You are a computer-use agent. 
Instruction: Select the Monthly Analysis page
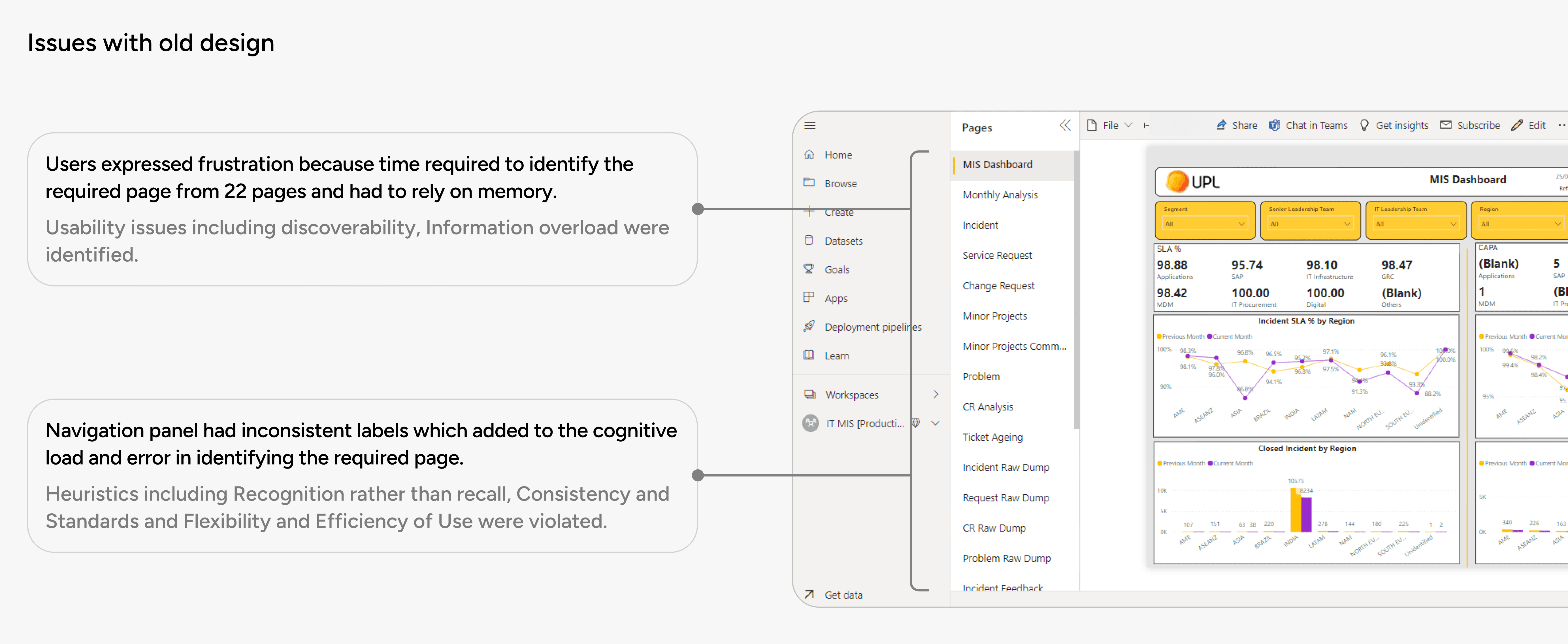(1000, 194)
